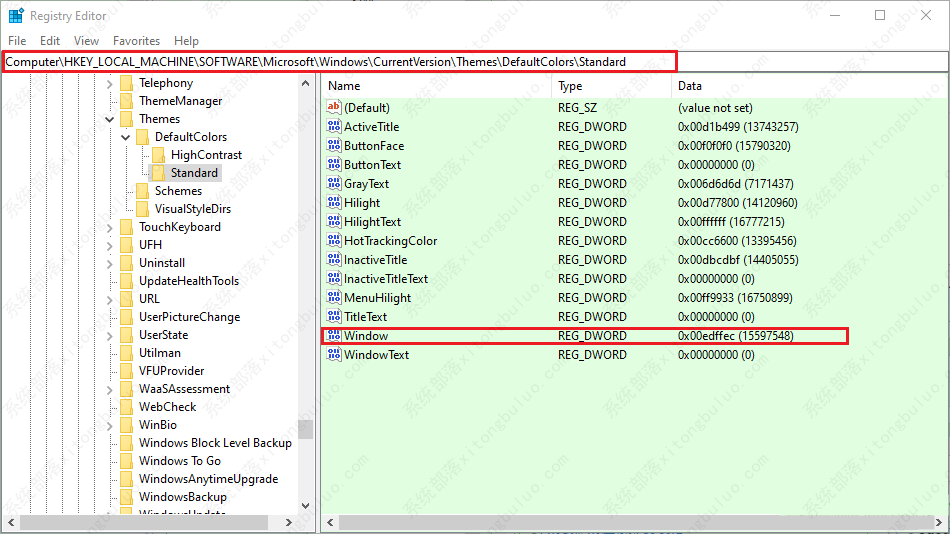Sort values by the Data column header
This screenshot has height=534, width=950.
[809, 86]
